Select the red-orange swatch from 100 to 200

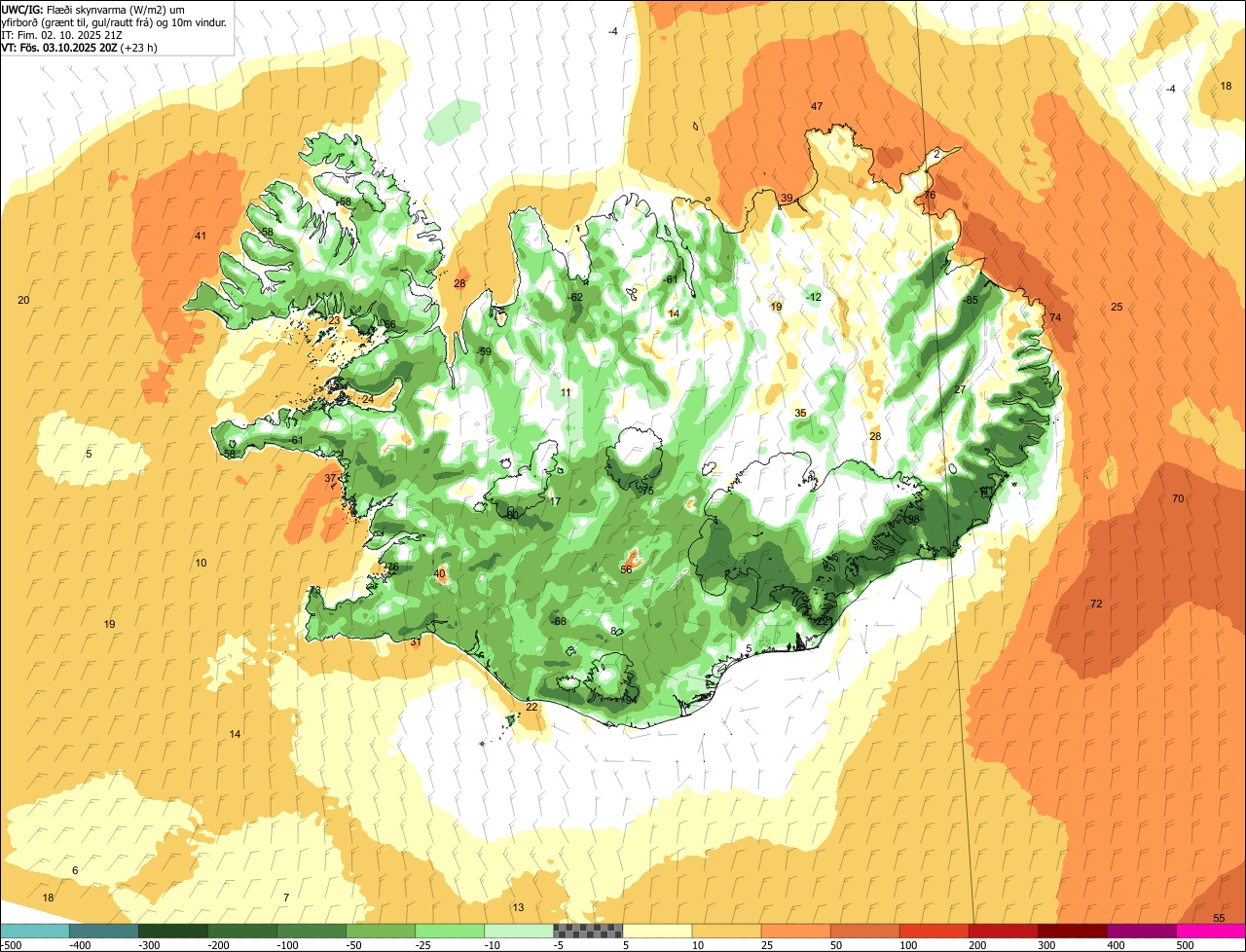pos(934,932)
